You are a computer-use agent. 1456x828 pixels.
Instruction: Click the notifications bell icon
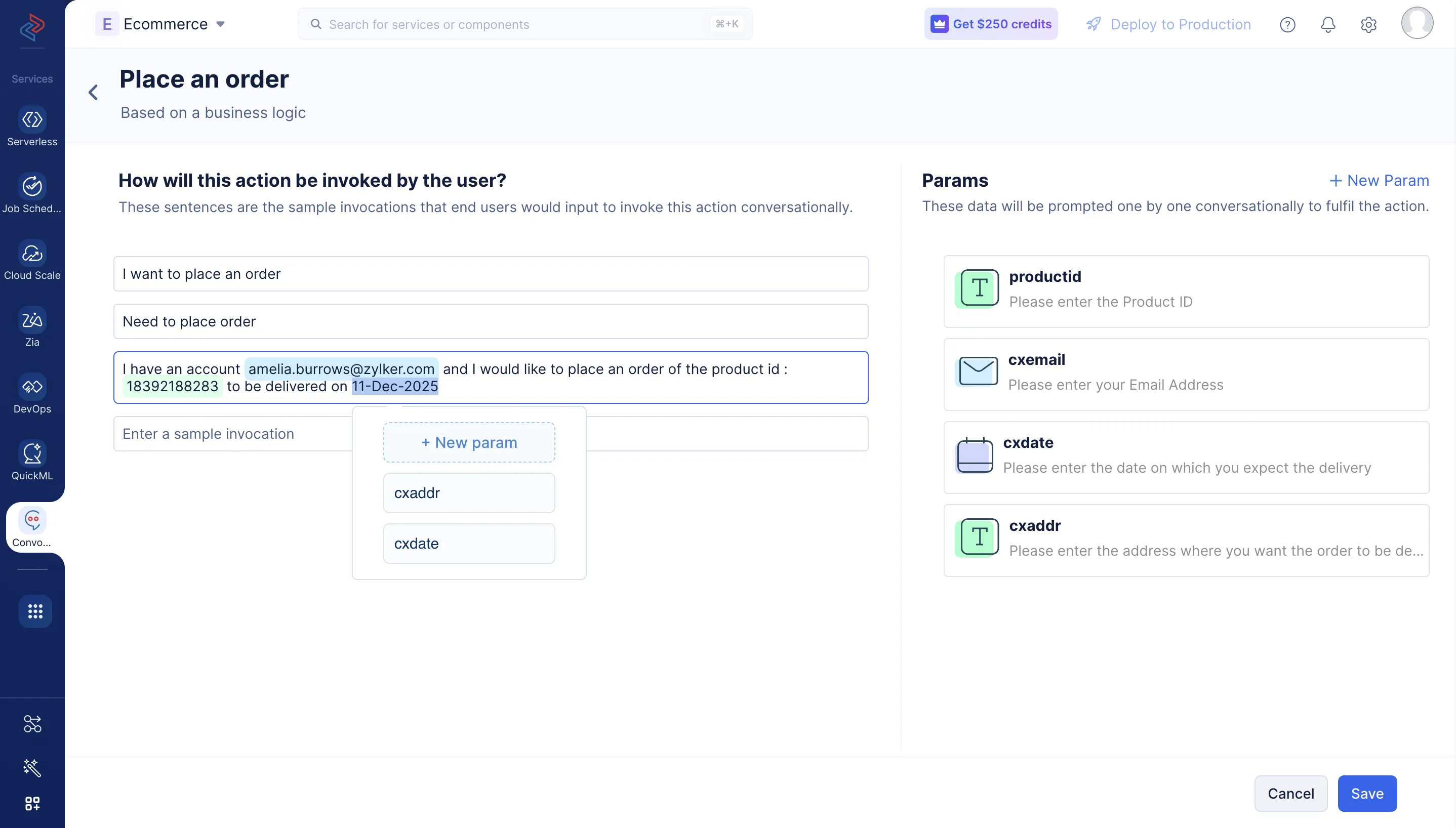point(1327,24)
